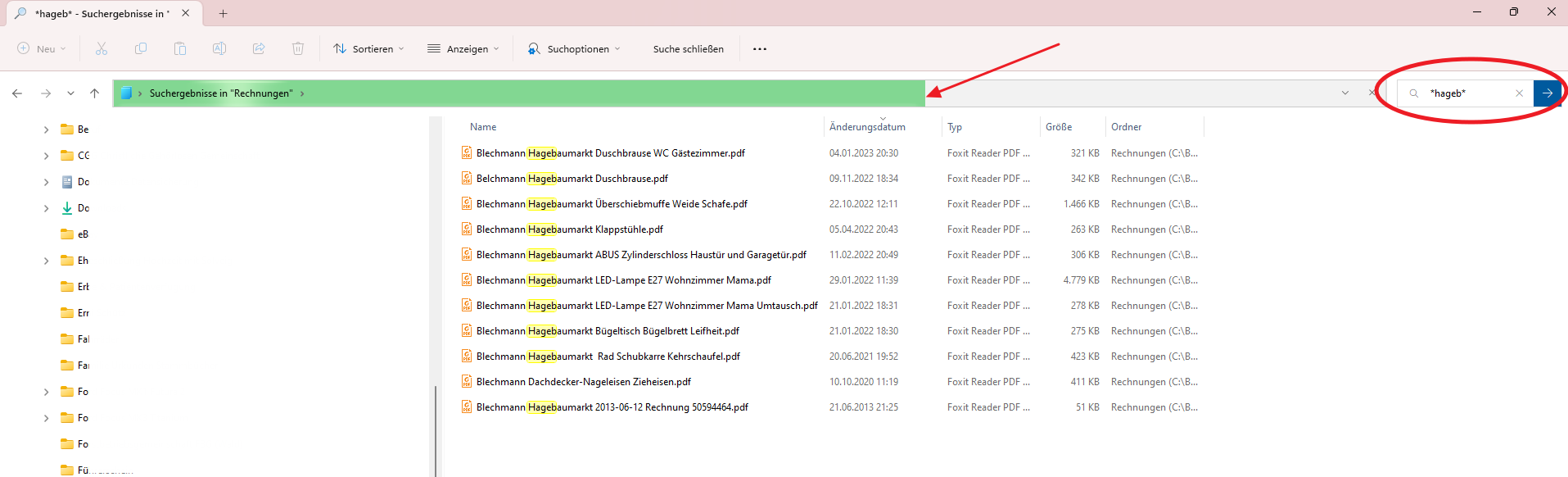Viewport: 1568px width, 477px height.
Task: Select the Err folder in tree
Action: (x=75, y=313)
